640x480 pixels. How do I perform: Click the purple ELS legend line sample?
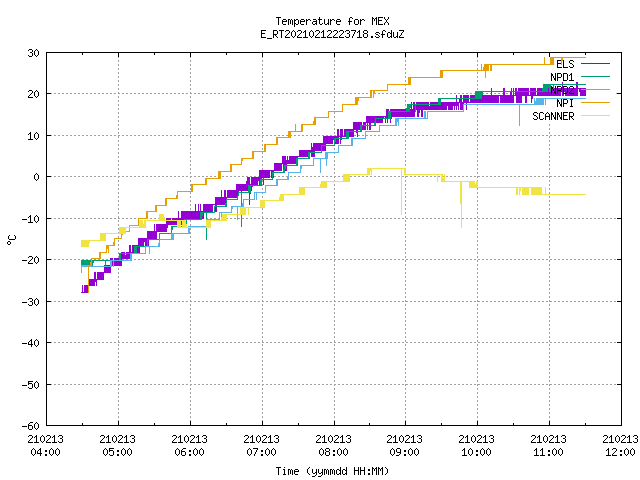click(595, 64)
